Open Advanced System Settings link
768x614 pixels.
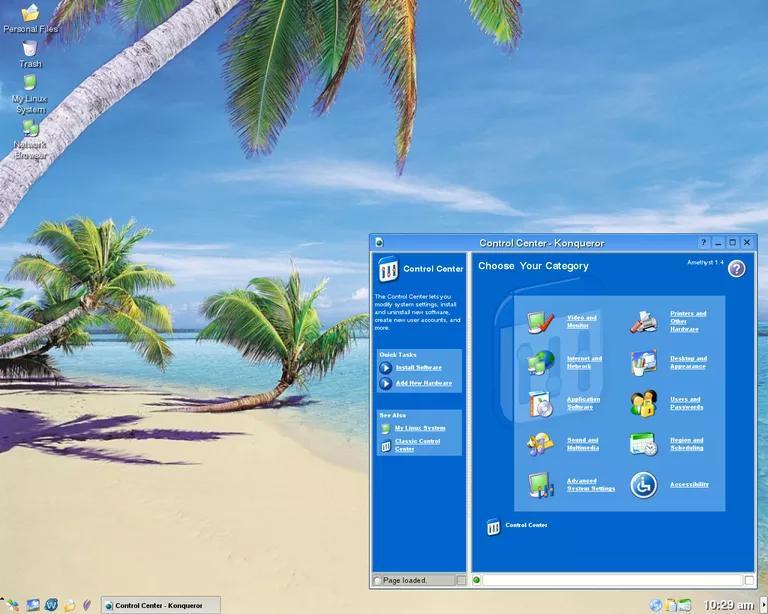point(591,485)
